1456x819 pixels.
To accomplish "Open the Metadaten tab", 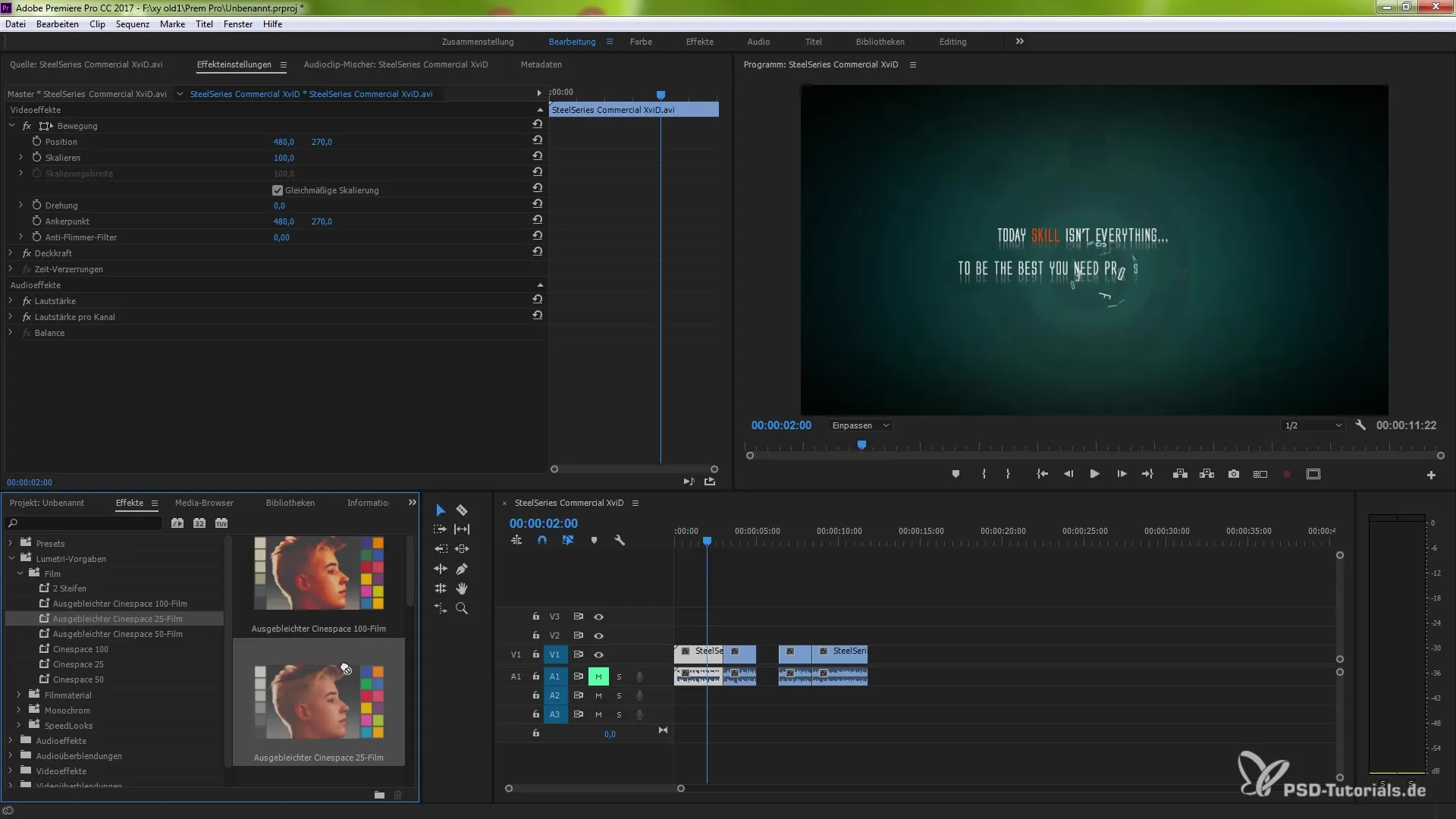I will click(541, 64).
